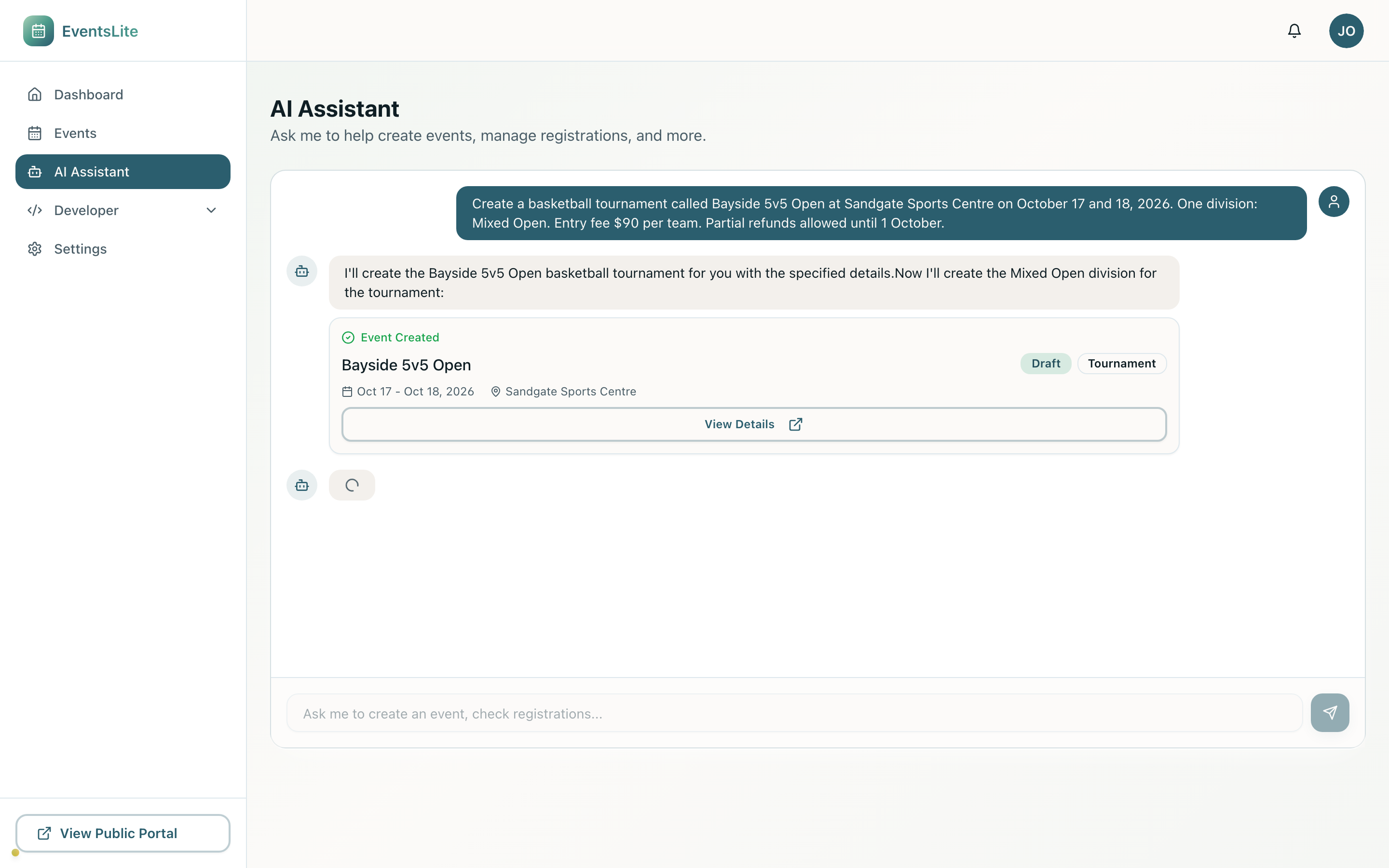Click the Event Created label
This screenshot has width=1389, height=868.
[x=400, y=338]
